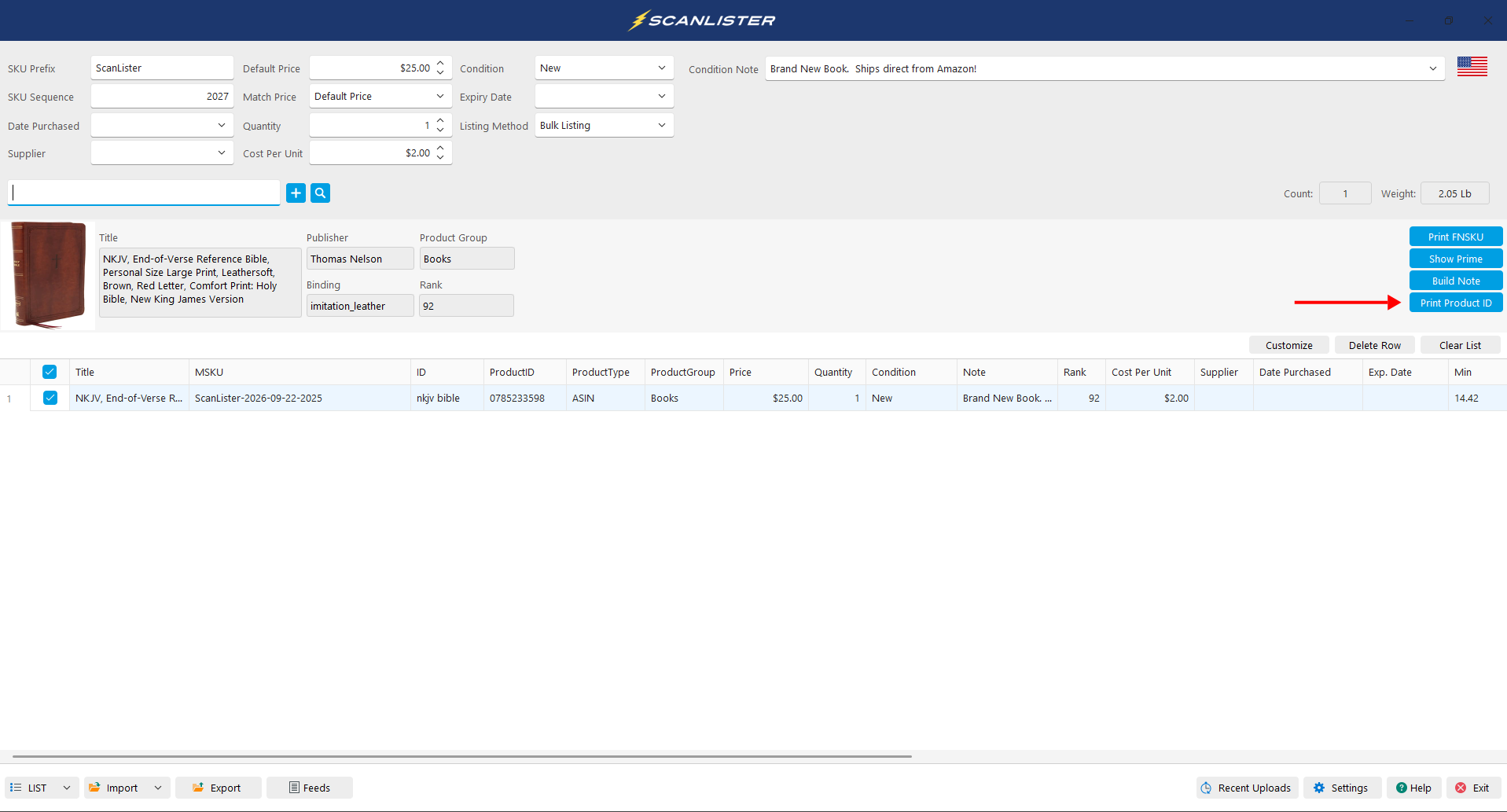Click the SKU Sequence field showing 2027
The height and width of the screenshot is (812, 1507).
click(x=162, y=97)
